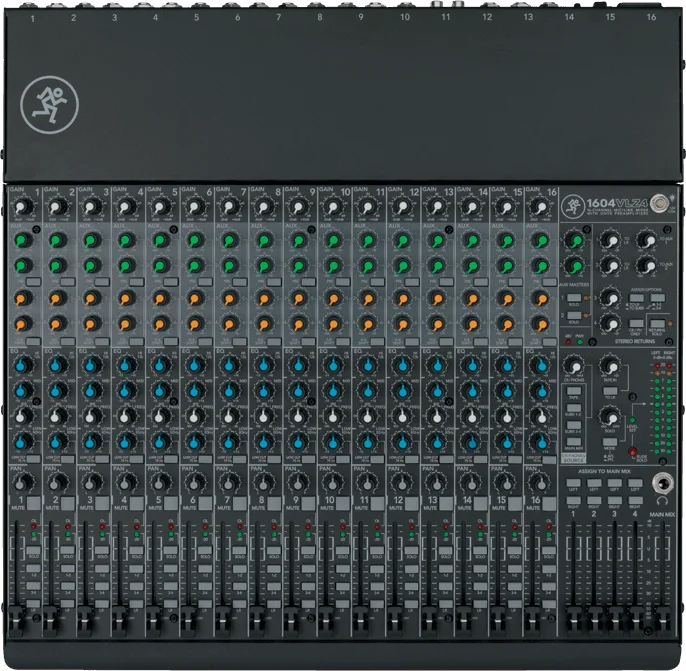Click the MID EQ knob on channel 9
Screen dimensions: 686x671
point(298,390)
